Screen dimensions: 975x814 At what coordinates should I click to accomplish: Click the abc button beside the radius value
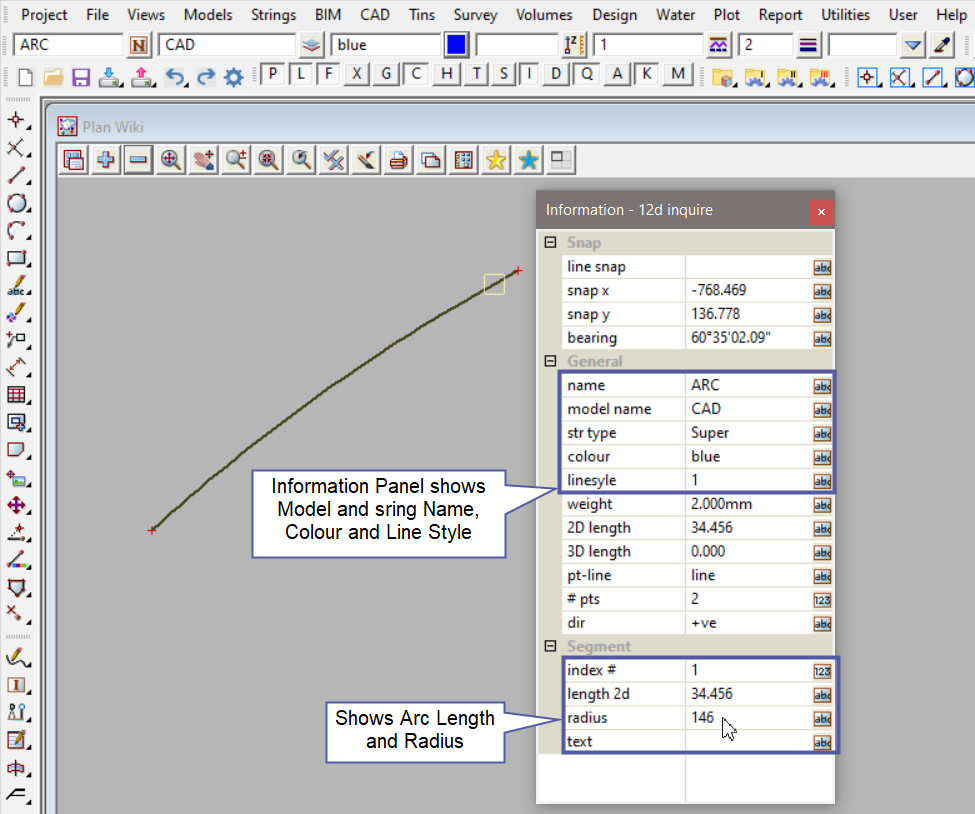point(822,718)
